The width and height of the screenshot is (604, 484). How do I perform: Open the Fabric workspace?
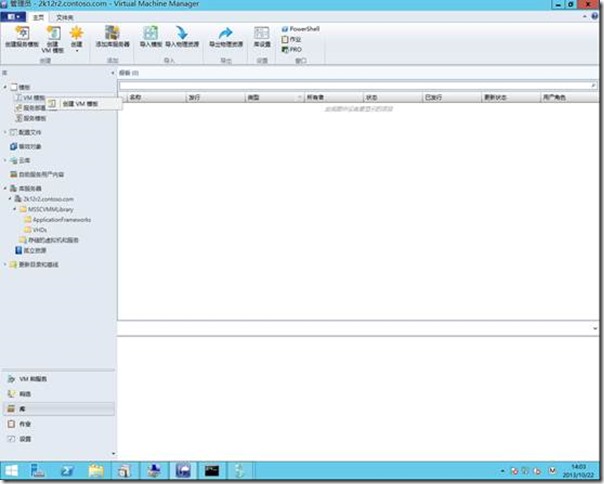(x=59, y=394)
